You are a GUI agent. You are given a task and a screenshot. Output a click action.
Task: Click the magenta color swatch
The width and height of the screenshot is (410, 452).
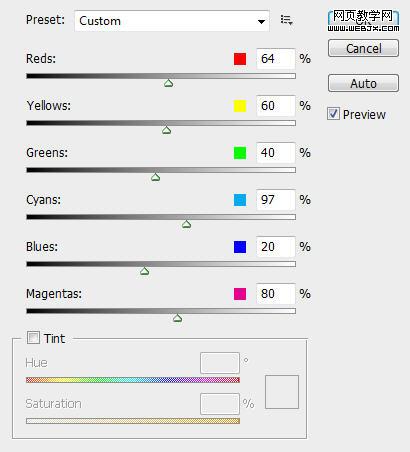click(x=240, y=294)
